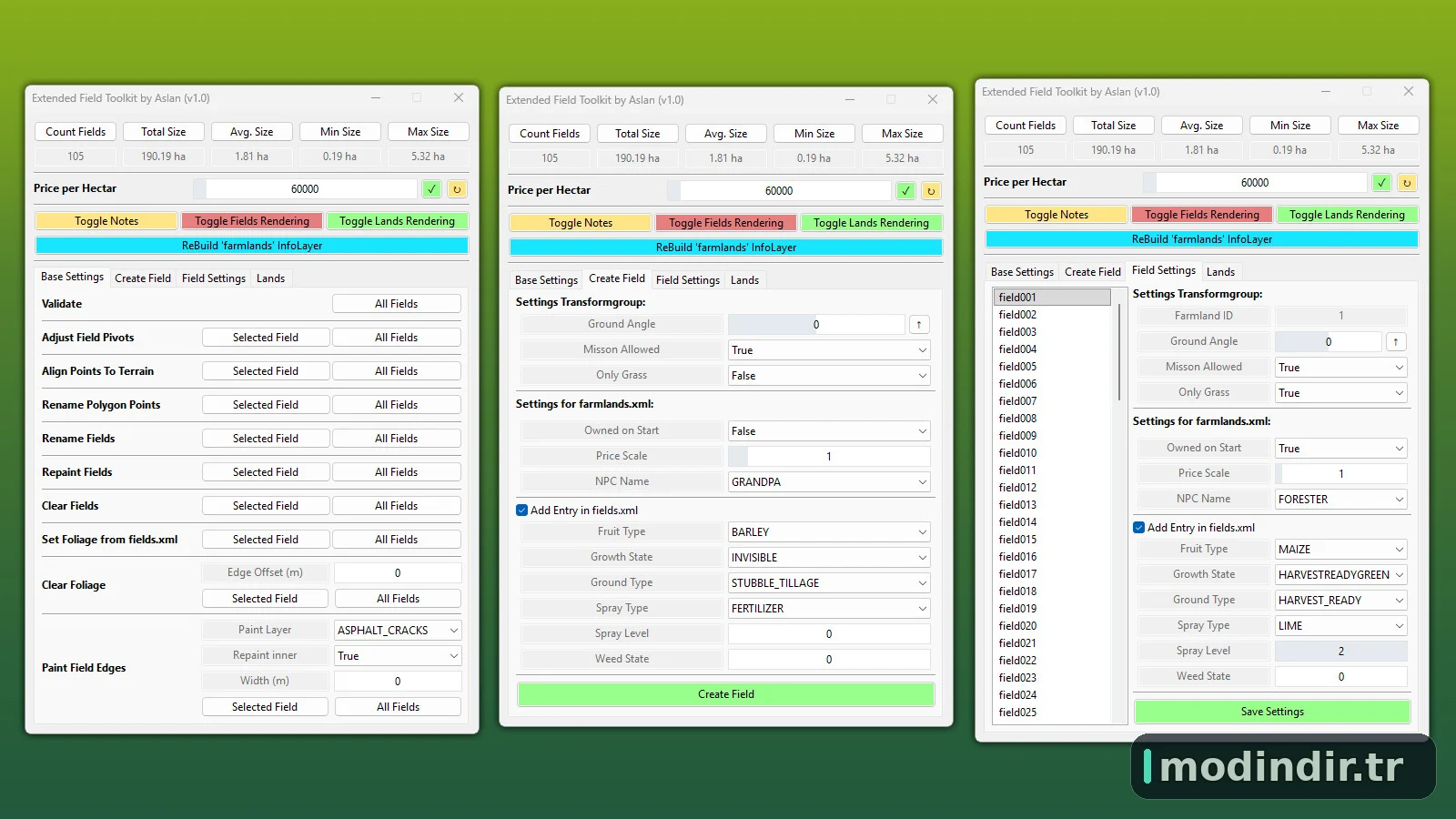Screen dimensions: 1456x819
Task: Click Ground Angle up-arrow in Field Settings window
Action: (x=1396, y=342)
